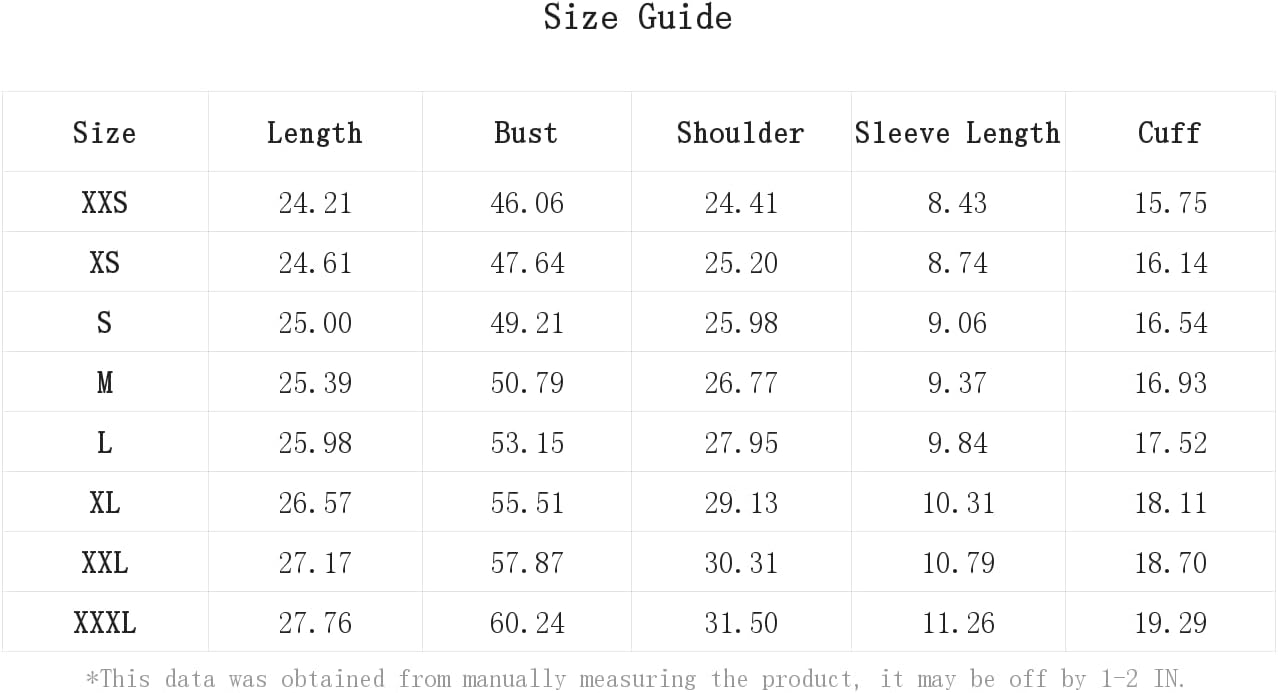Screen dimensions: 1278x693
Task: Click the Bust column header
Action: 526,133
